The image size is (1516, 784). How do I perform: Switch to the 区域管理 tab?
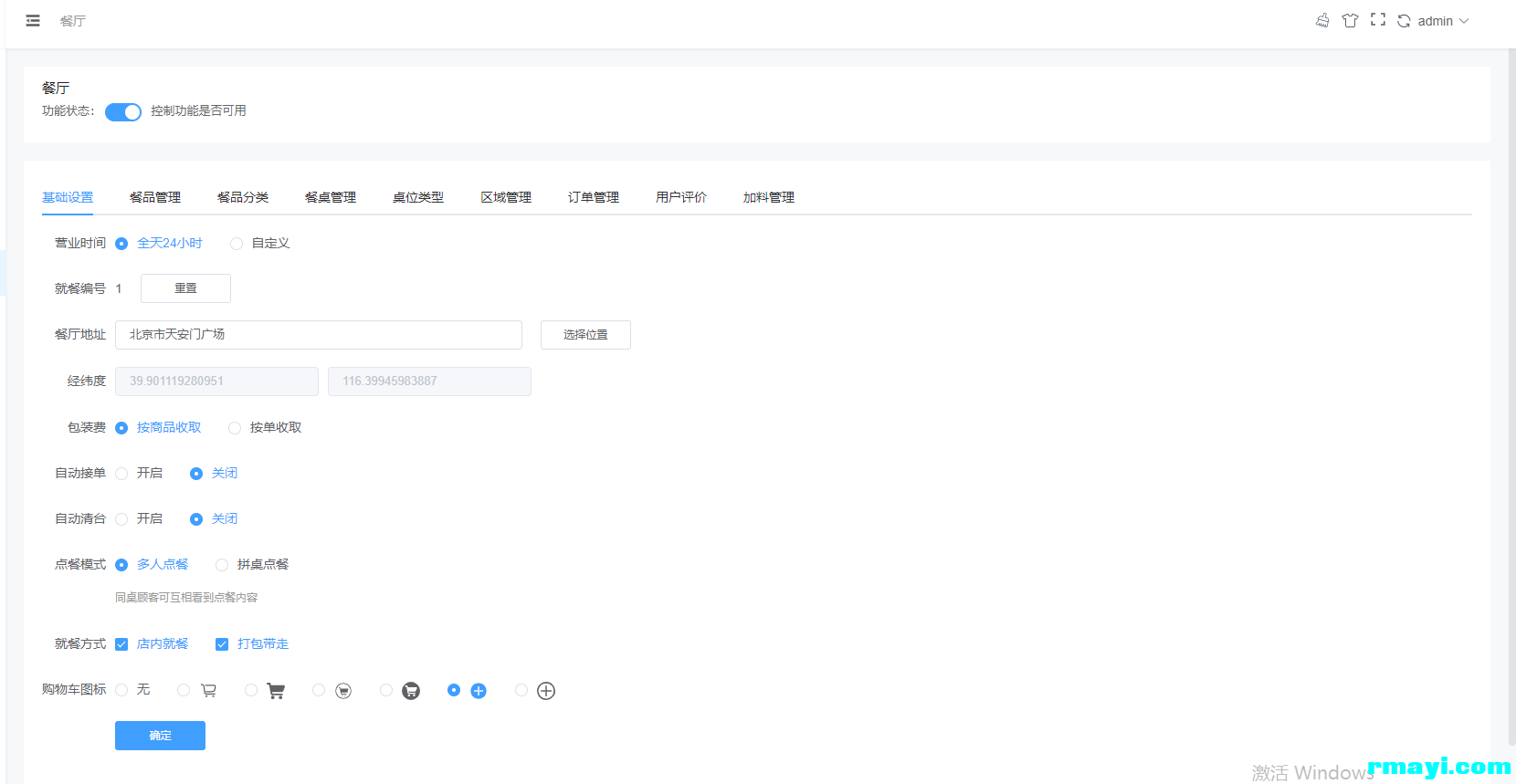coord(506,197)
